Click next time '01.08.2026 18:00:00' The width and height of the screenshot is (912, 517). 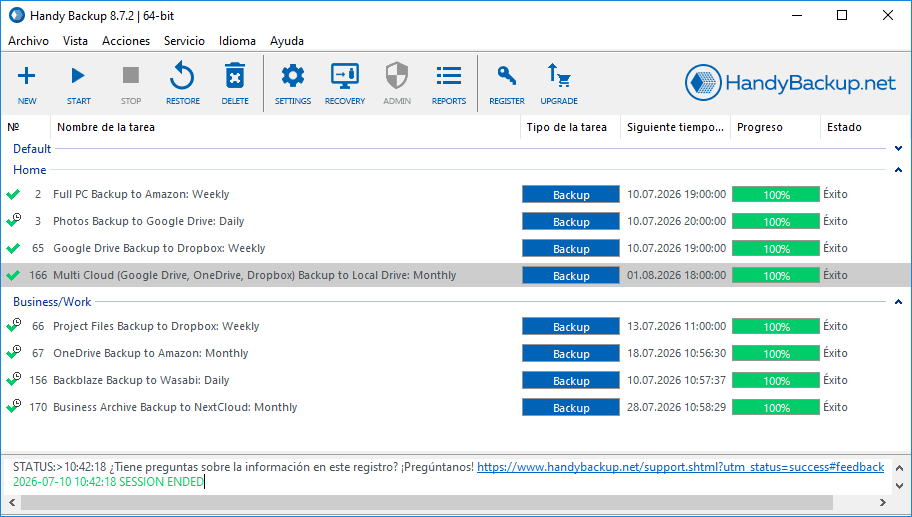(x=676, y=275)
